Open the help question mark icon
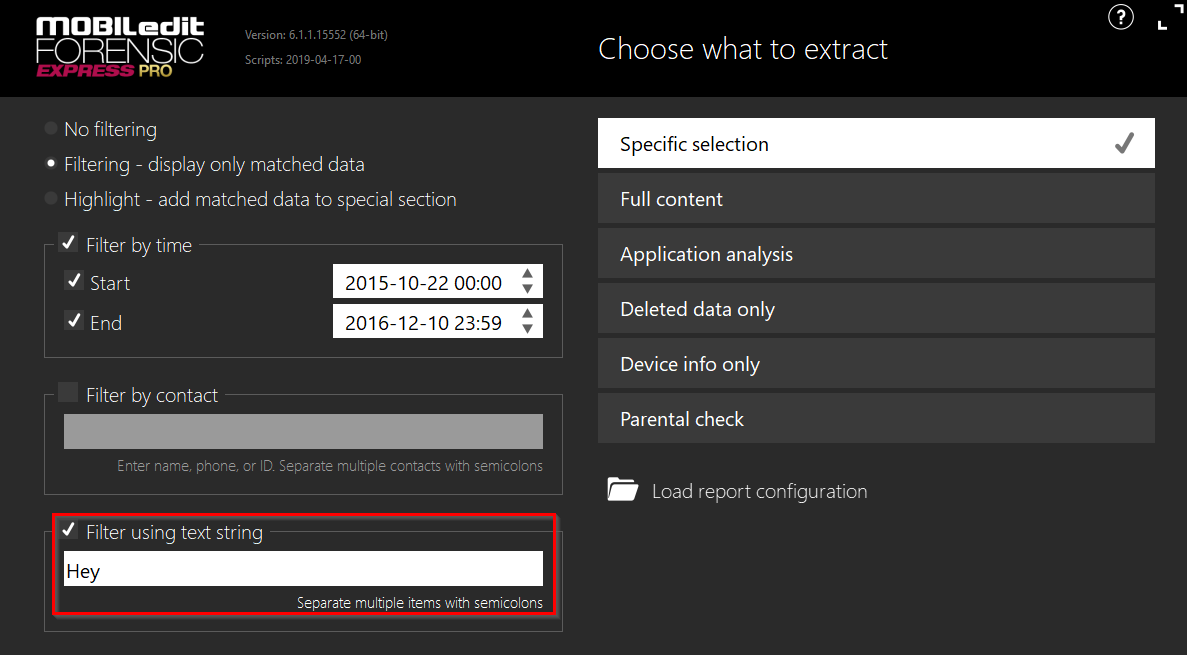 (x=1121, y=17)
